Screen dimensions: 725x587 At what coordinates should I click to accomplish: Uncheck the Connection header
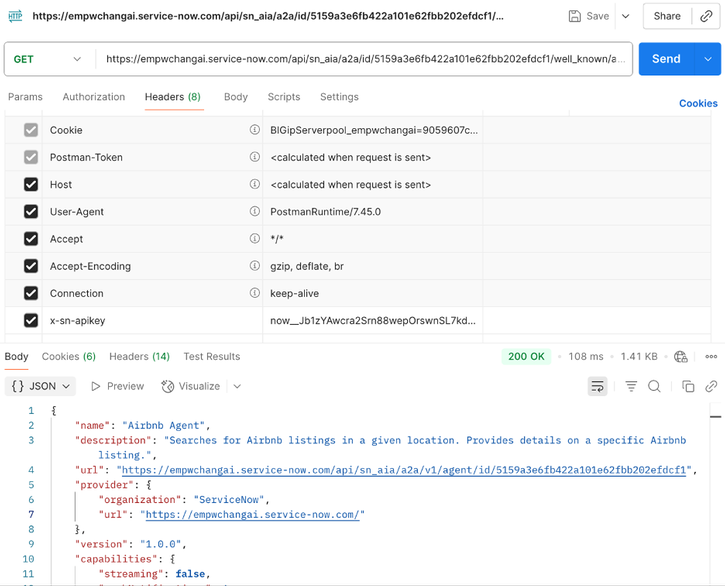[31, 293]
